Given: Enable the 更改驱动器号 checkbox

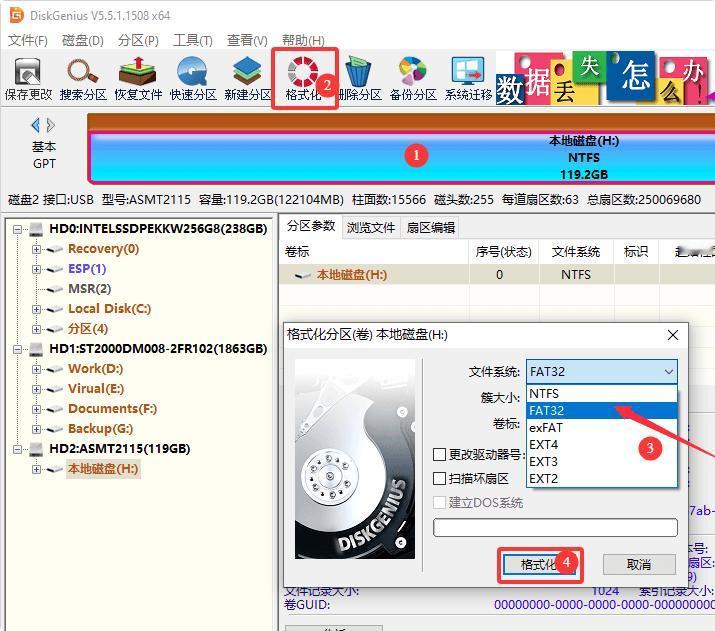Looking at the screenshot, I should pos(439,454).
